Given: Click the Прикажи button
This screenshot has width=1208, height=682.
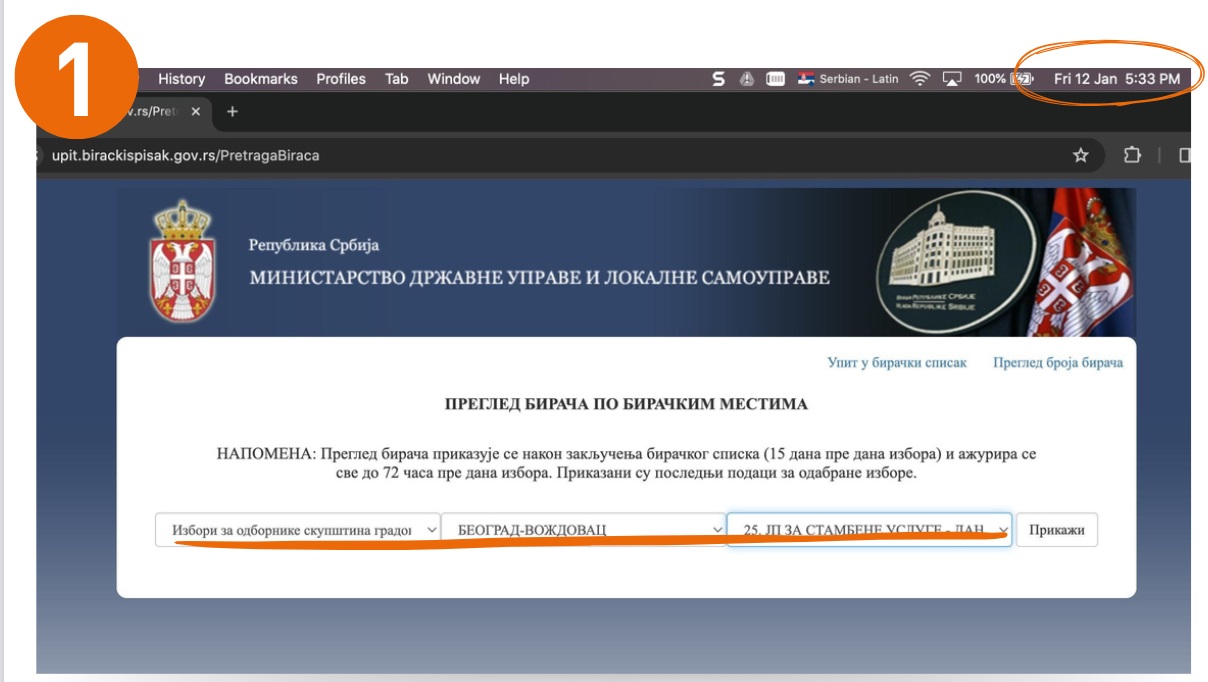Looking at the screenshot, I should [1057, 530].
